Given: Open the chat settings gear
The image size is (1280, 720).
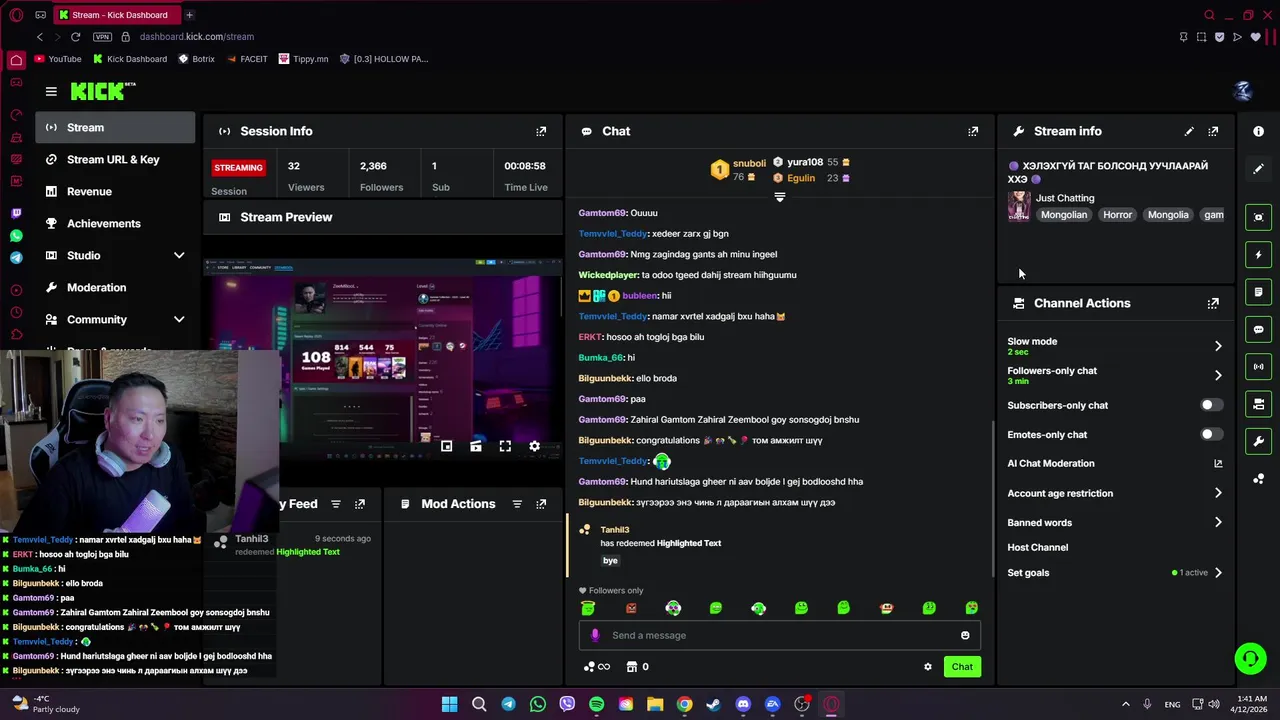Looking at the screenshot, I should coord(928,667).
